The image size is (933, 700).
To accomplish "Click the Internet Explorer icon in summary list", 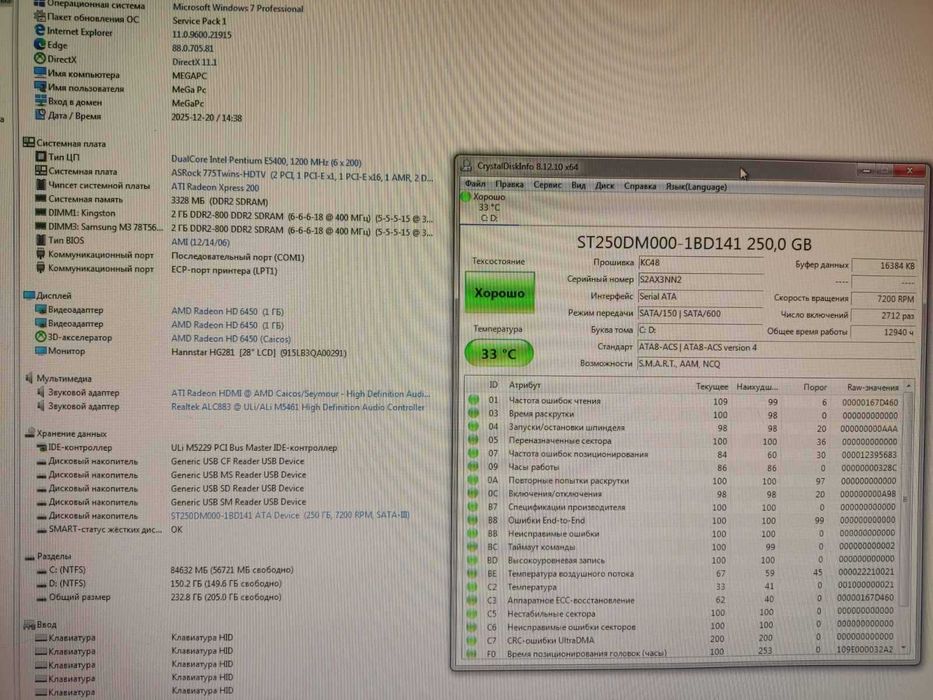I will 39,30.
